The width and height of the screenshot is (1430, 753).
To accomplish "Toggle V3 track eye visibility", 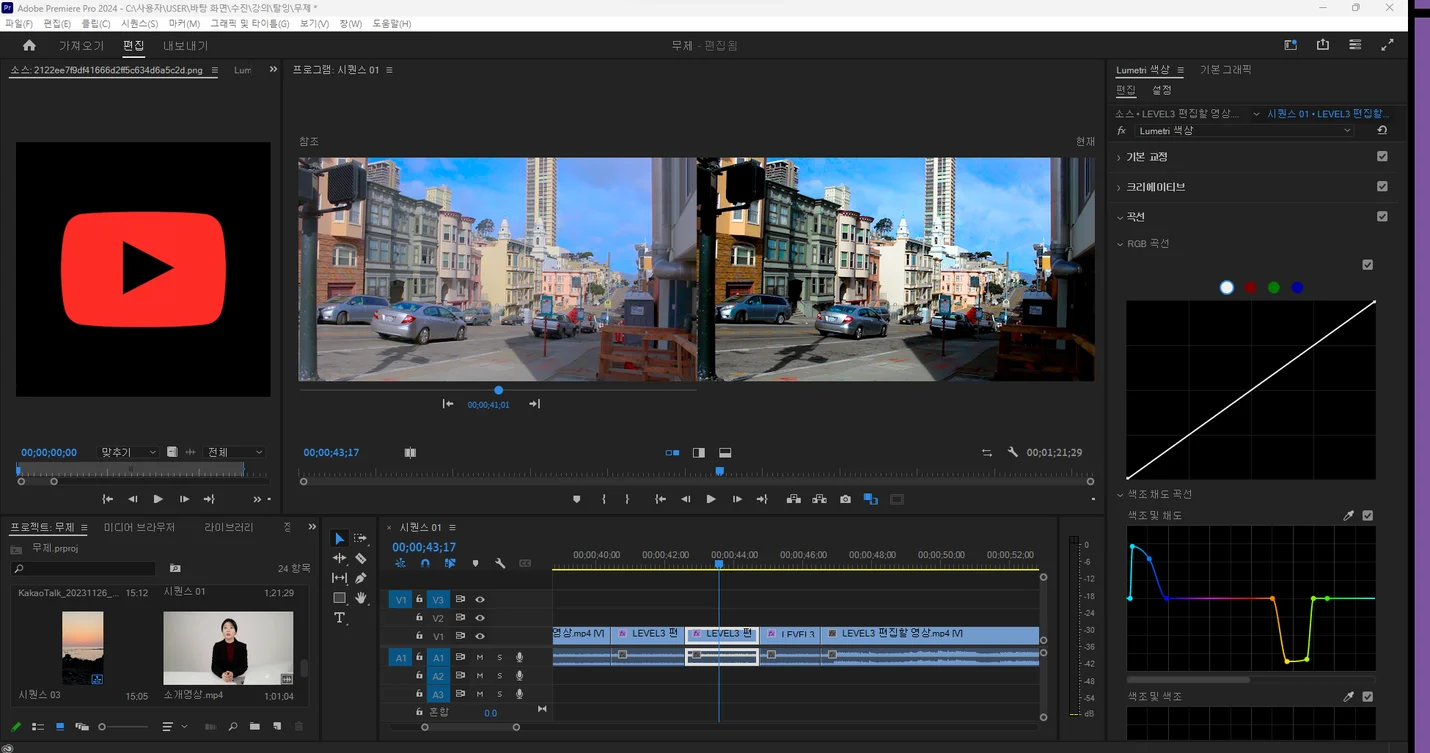I will tap(480, 600).
